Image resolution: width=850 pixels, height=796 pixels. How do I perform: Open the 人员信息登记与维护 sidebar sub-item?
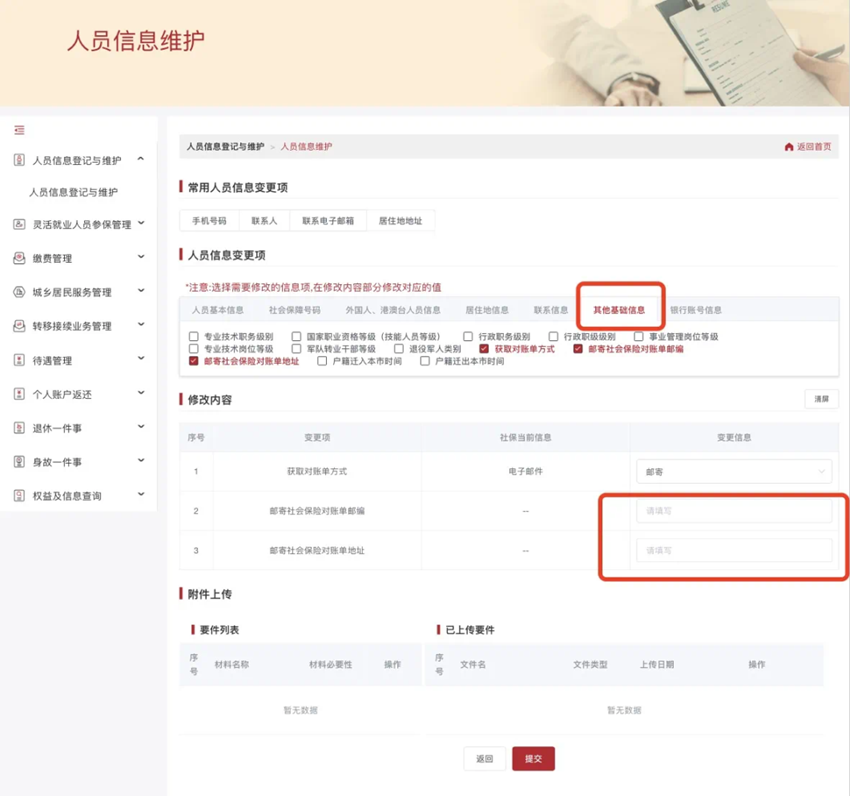73,192
